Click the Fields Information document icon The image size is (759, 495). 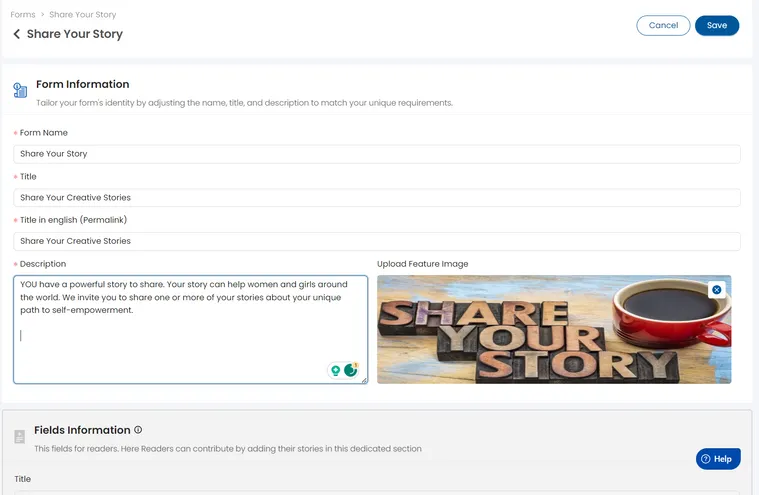coord(20,437)
